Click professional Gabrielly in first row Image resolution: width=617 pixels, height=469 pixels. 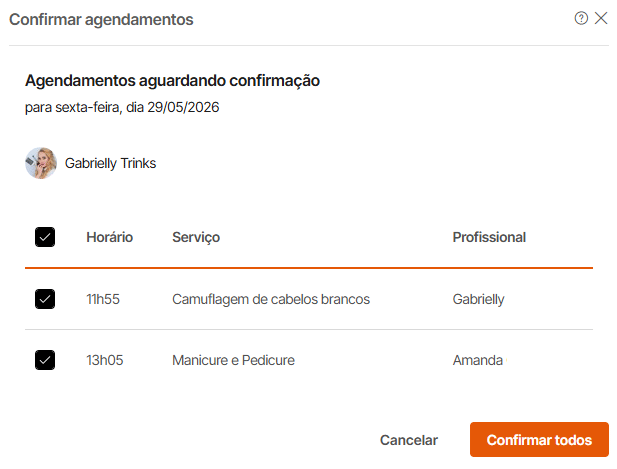click(x=478, y=299)
